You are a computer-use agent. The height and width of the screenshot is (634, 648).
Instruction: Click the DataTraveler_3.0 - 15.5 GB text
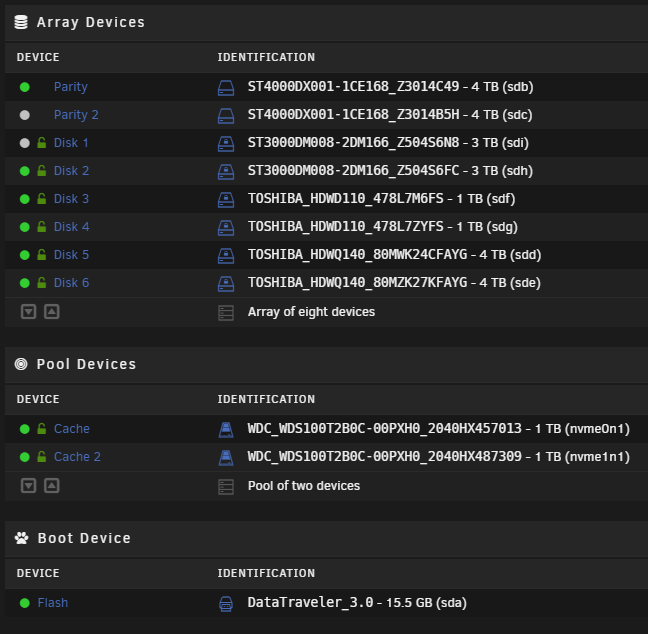340,603
